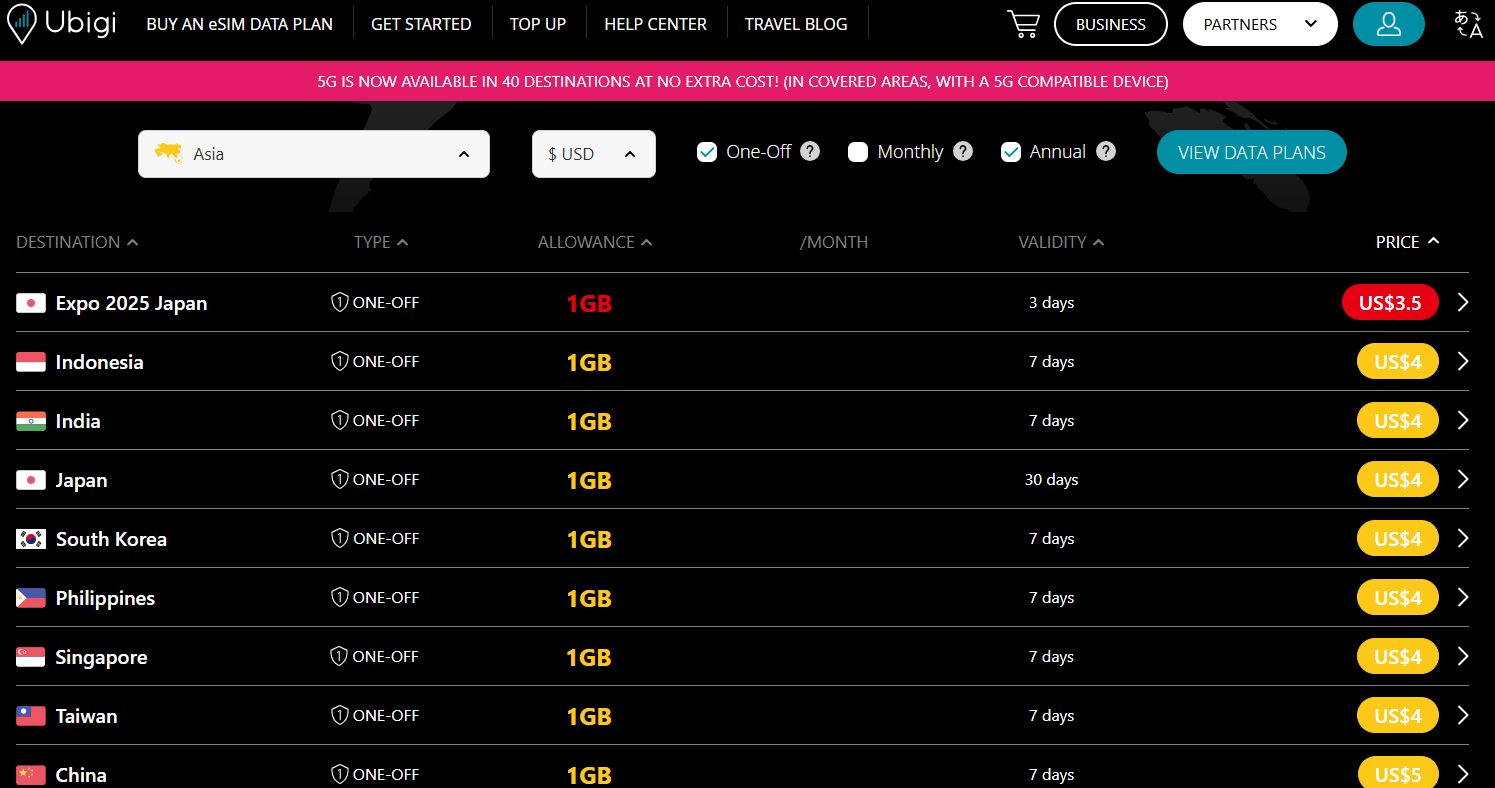Select the US$4 price for Japan
This screenshot has width=1495, height=788.
point(1398,479)
